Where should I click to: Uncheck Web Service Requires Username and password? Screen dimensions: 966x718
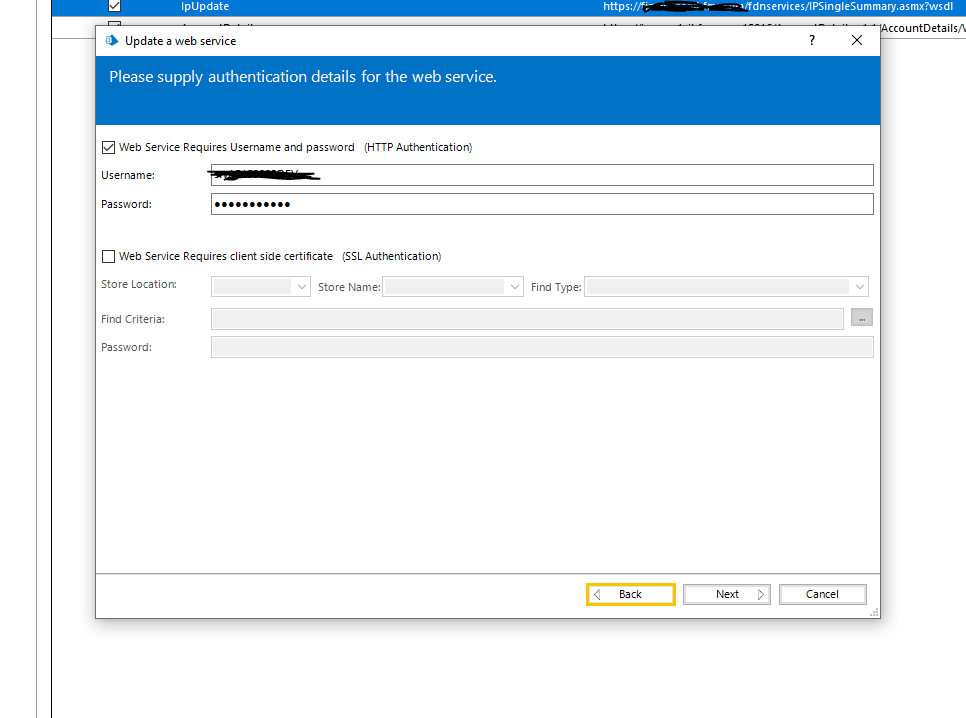pos(108,147)
